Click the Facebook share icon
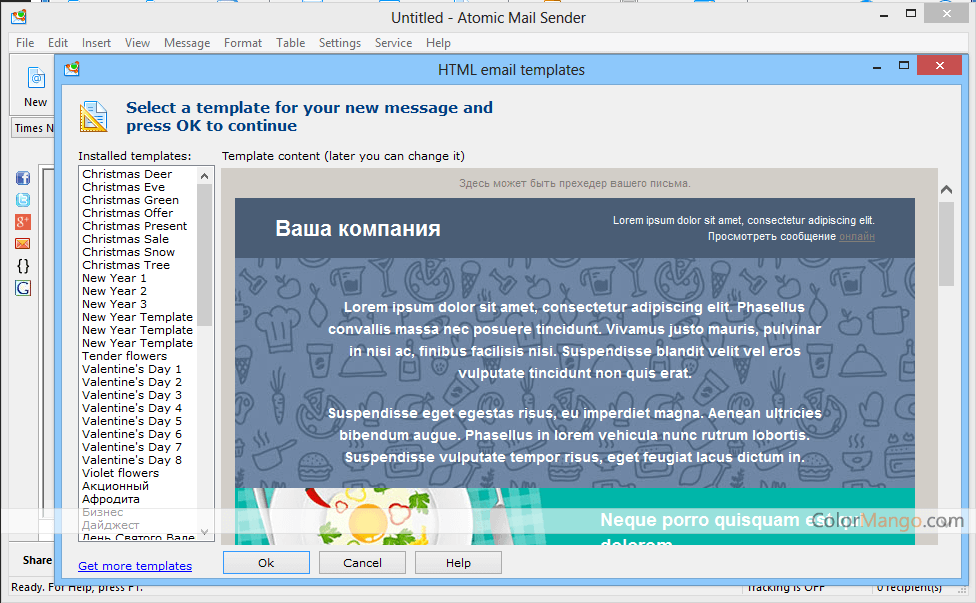Image resolution: width=976 pixels, height=603 pixels. pos(23,178)
